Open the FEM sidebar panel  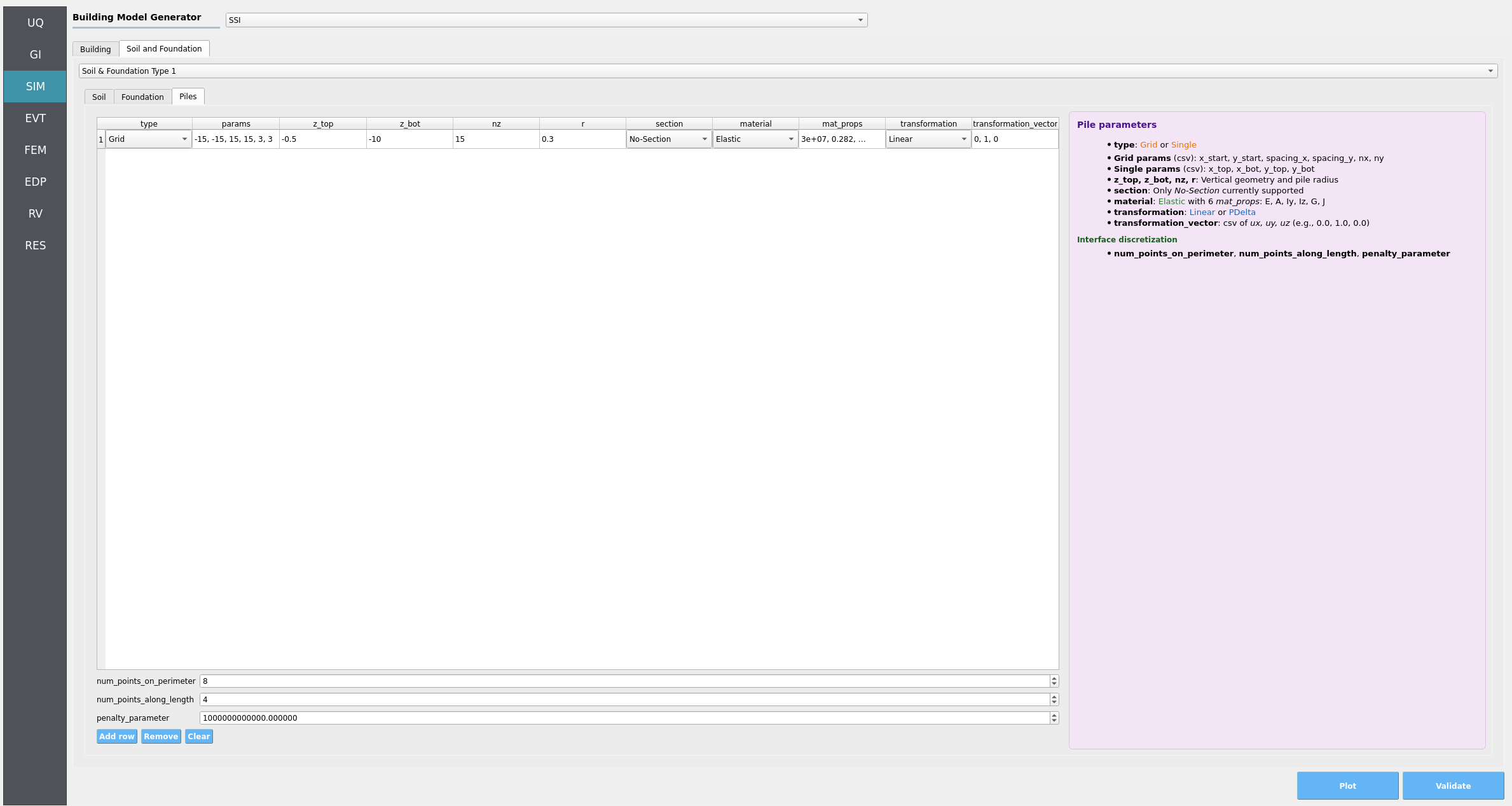pos(35,150)
